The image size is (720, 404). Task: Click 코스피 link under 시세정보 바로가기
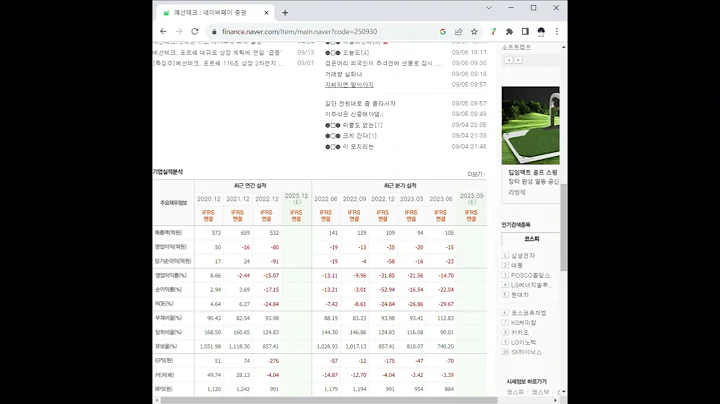coord(515,392)
